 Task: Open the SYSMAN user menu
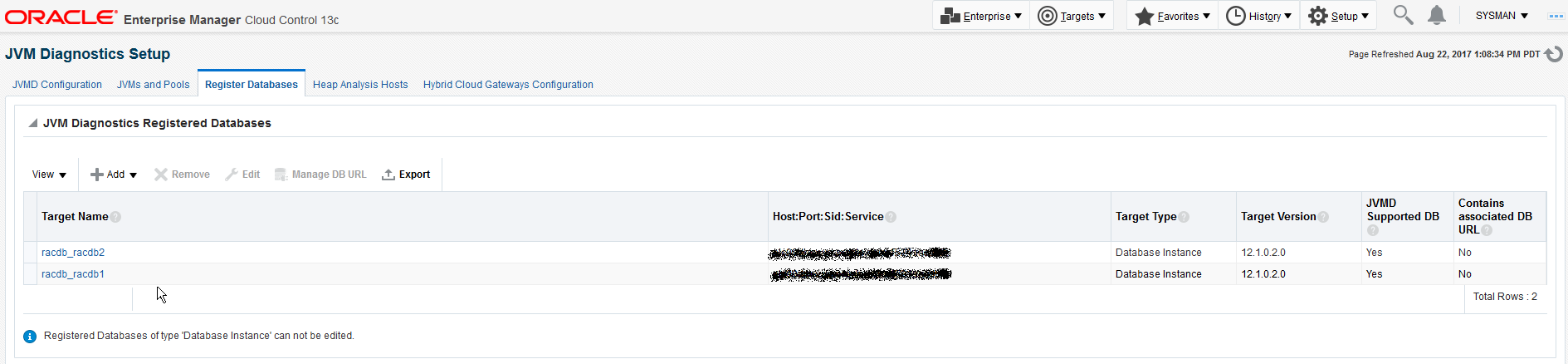pos(1502,16)
